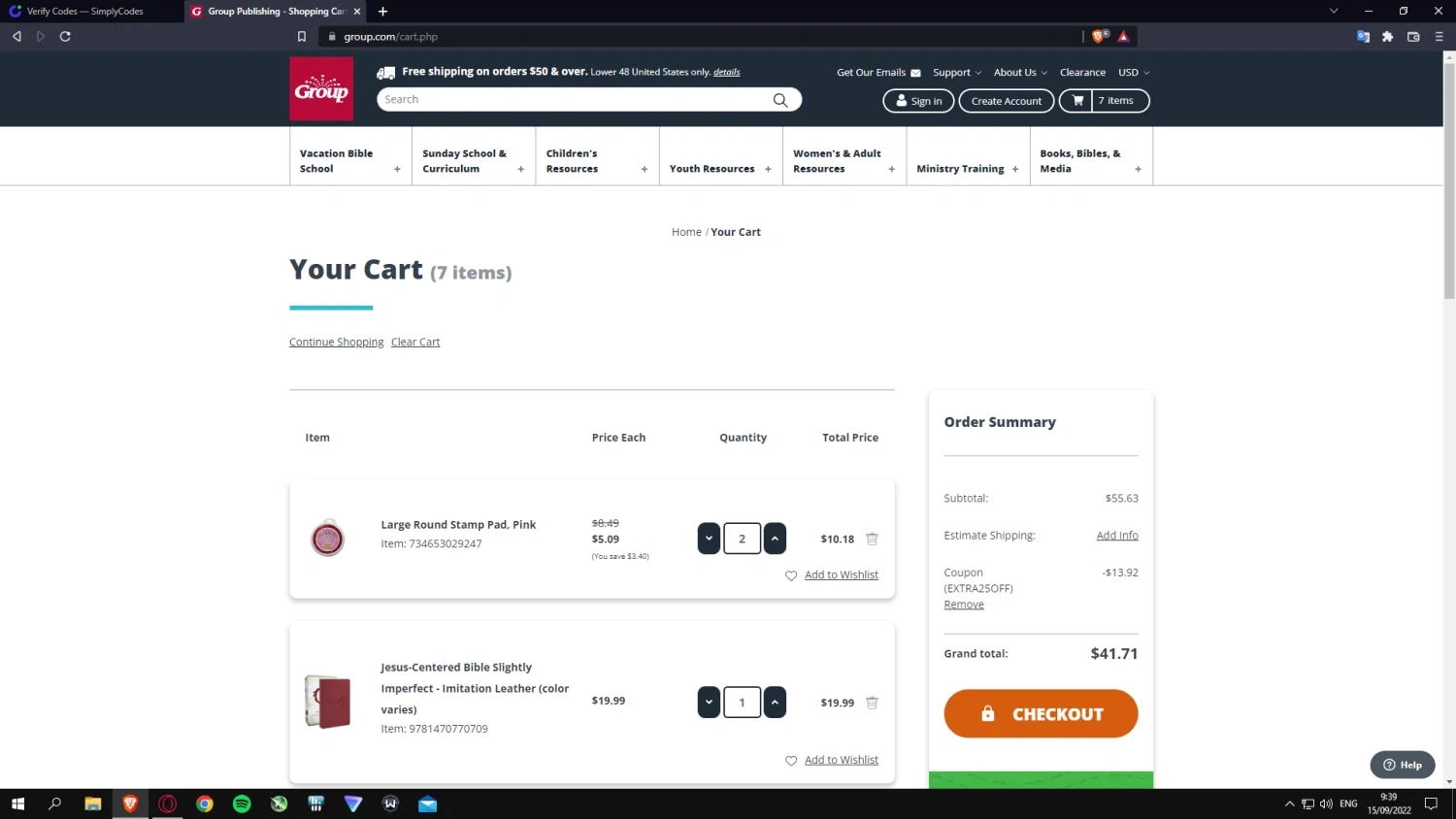
Task: Open the Mail app from taskbar
Action: 428,803
